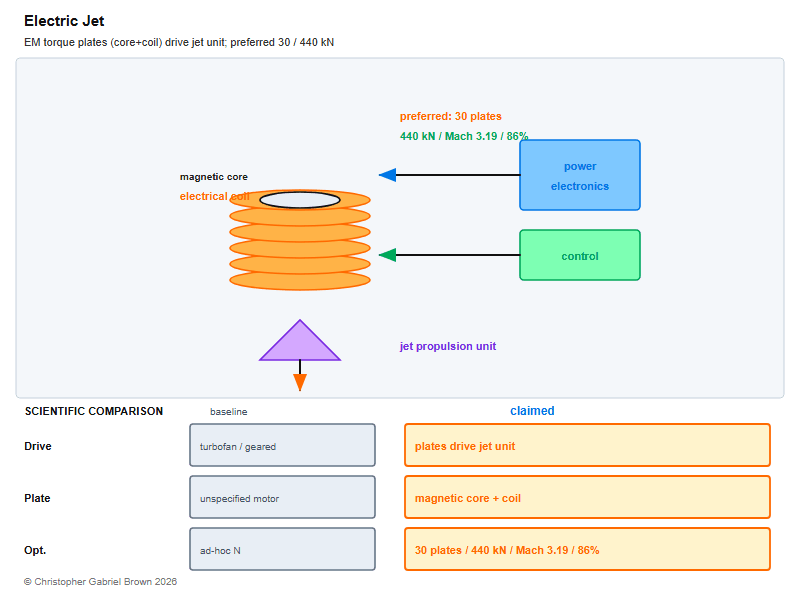Screen dimensions: 800x600
Task: Click the Electric Jet title
Action: tap(64, 21)
